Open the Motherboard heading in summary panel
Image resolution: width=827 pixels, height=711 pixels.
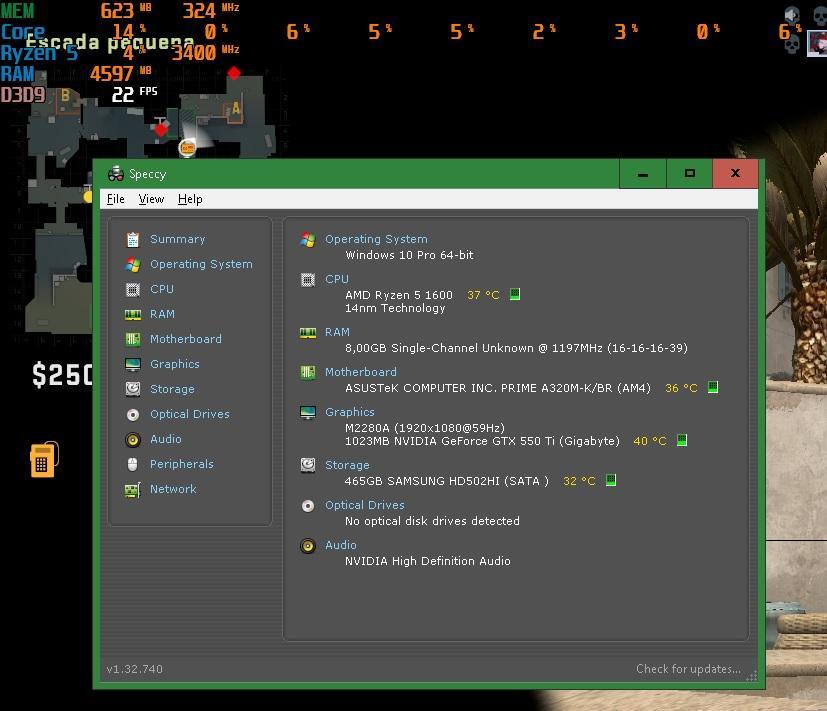click(x=360, y=372)
